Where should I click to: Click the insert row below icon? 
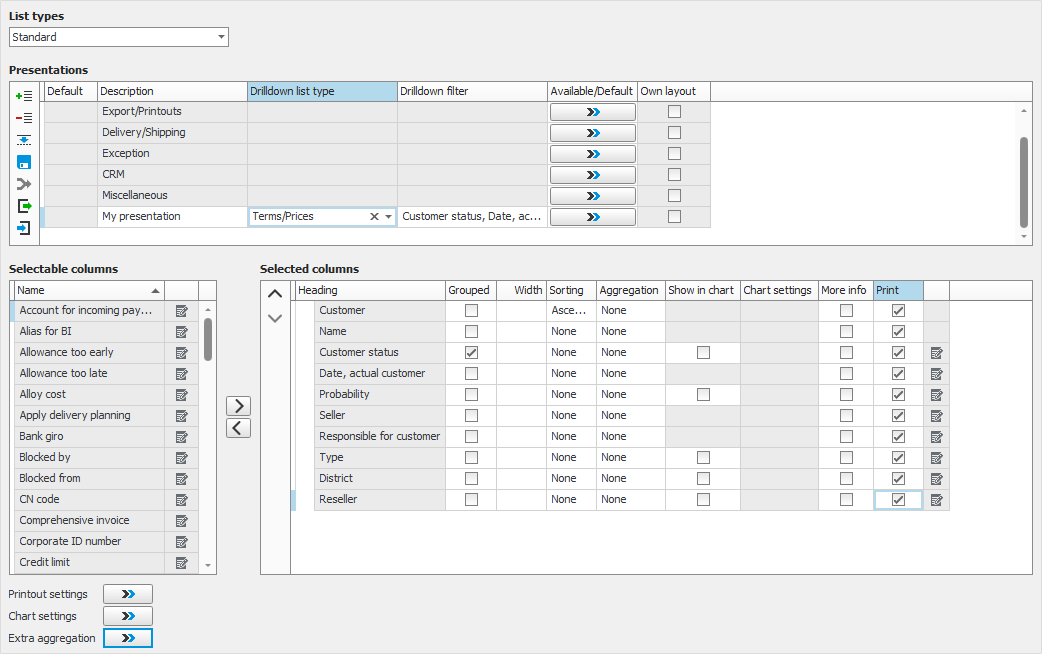click(24, 140)
